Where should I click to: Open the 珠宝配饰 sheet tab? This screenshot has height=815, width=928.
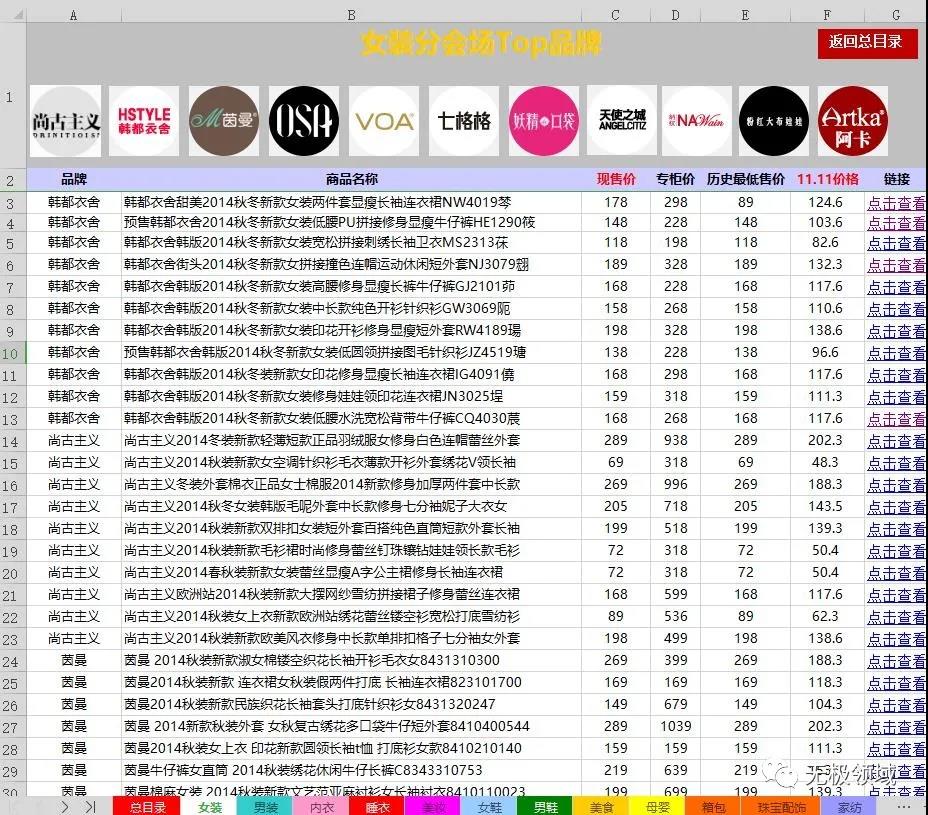781,806
